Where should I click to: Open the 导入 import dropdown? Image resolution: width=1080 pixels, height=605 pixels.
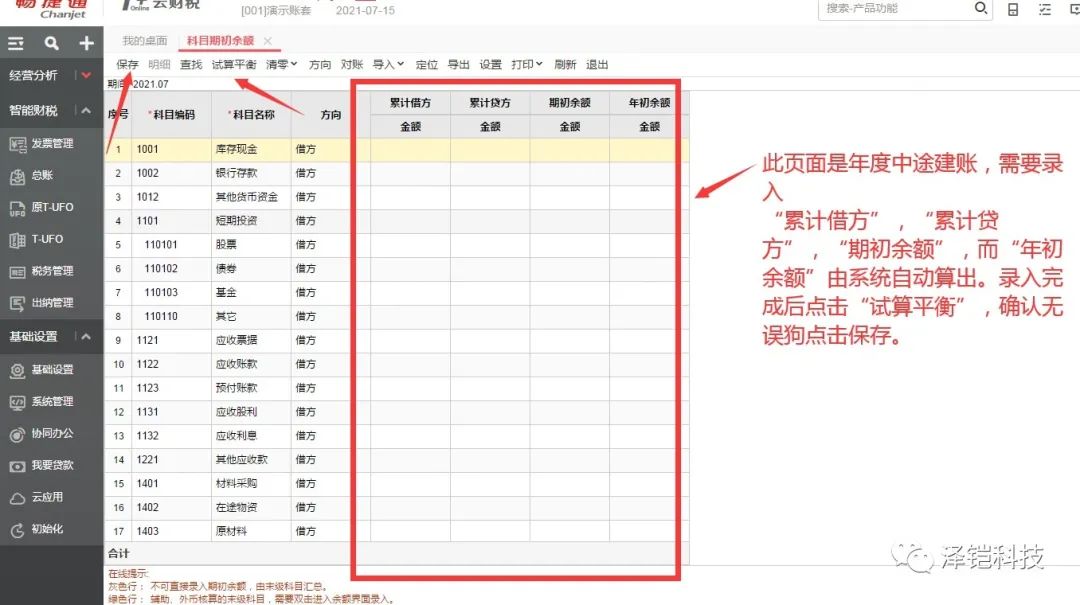click(388, 64)
